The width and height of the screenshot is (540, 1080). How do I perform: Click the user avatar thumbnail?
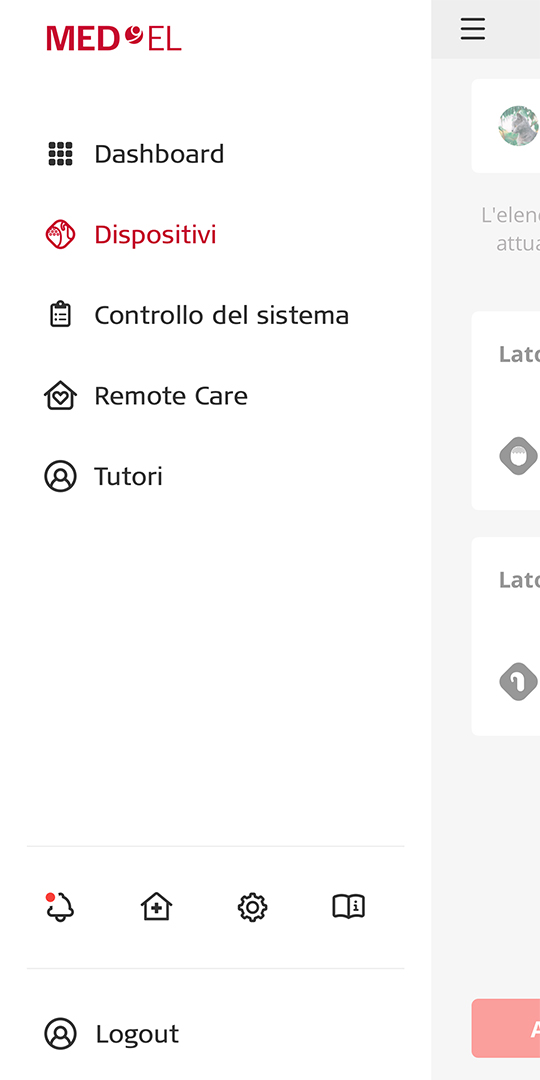click(x=518, y=125)
